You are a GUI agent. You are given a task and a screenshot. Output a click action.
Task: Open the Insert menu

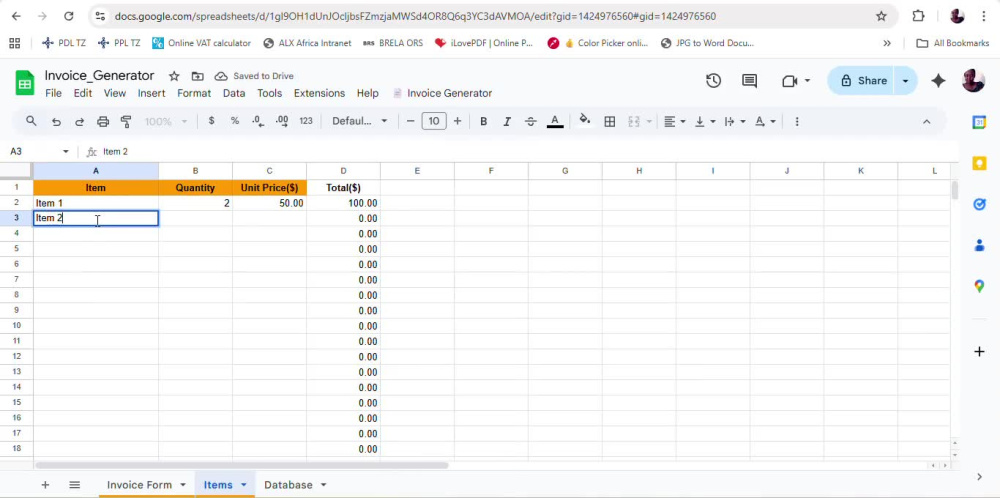[x=151, y=93]
